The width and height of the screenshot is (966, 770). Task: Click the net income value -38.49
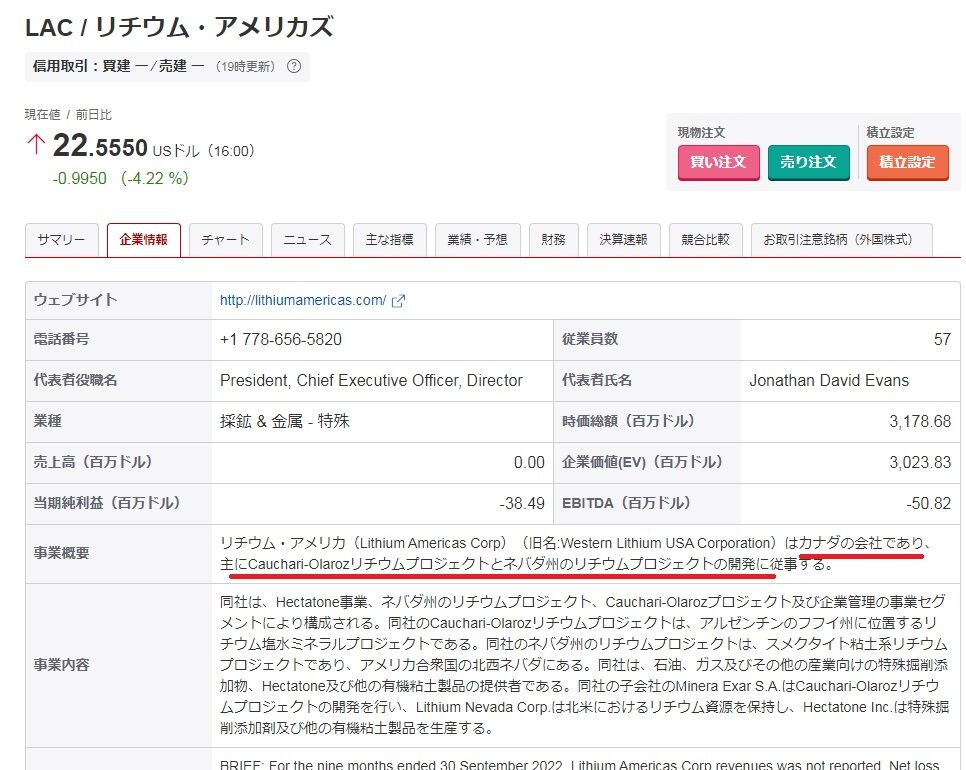[x=522, y=503]
